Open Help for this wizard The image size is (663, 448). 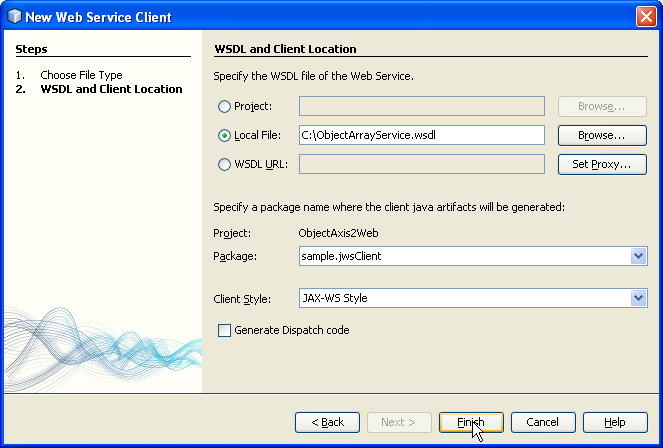click(x=615, y=422)
